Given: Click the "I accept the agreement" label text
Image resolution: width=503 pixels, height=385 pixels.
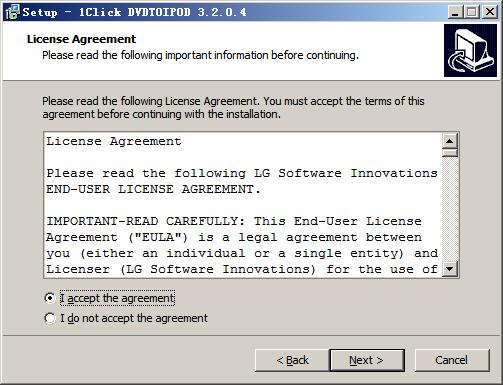Looking at the screenshot, I should pos(117,298).
